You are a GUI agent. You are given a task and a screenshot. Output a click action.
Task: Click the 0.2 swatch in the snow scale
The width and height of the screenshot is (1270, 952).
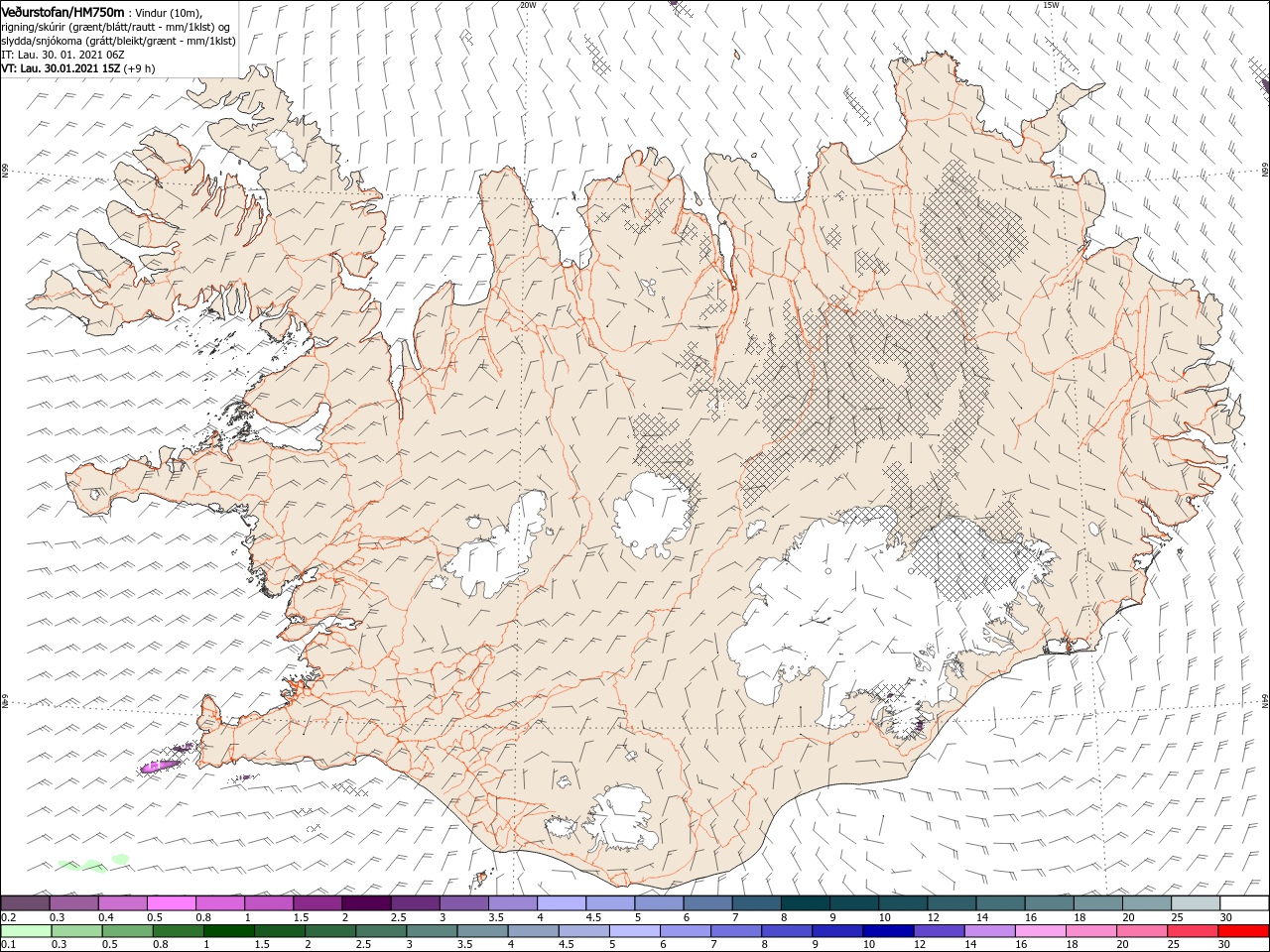[x=25, y=902]
